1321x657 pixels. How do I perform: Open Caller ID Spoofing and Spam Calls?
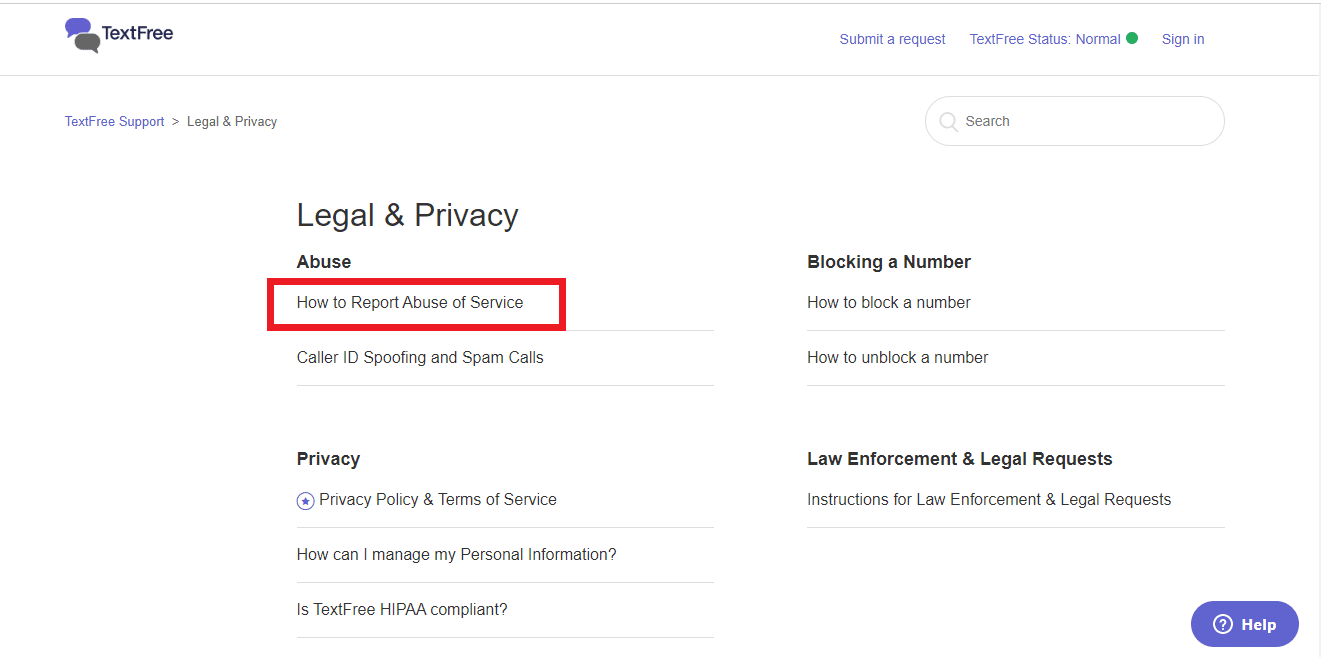click(420, 357)
